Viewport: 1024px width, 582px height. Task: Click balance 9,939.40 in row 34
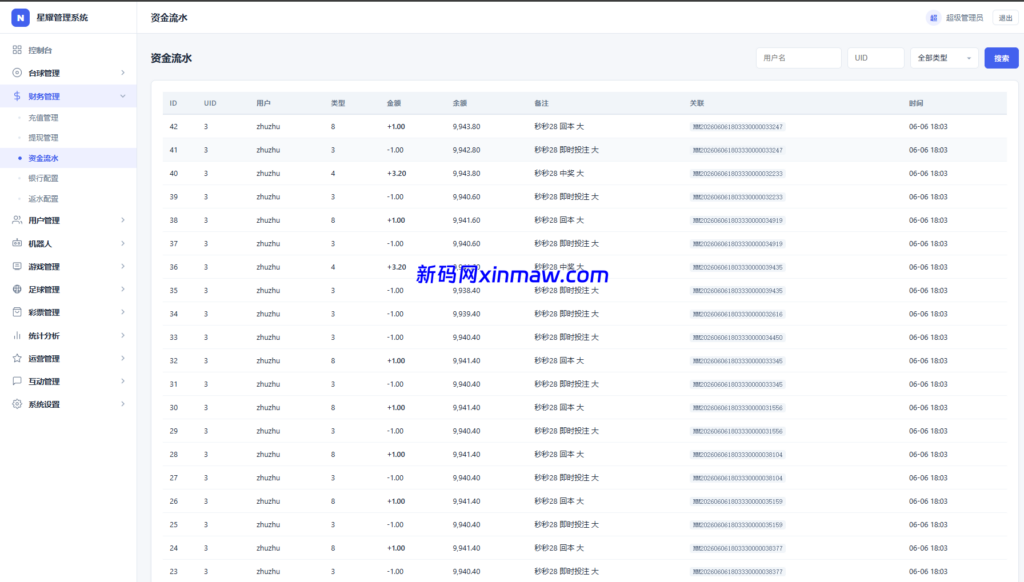click(466, 314)
